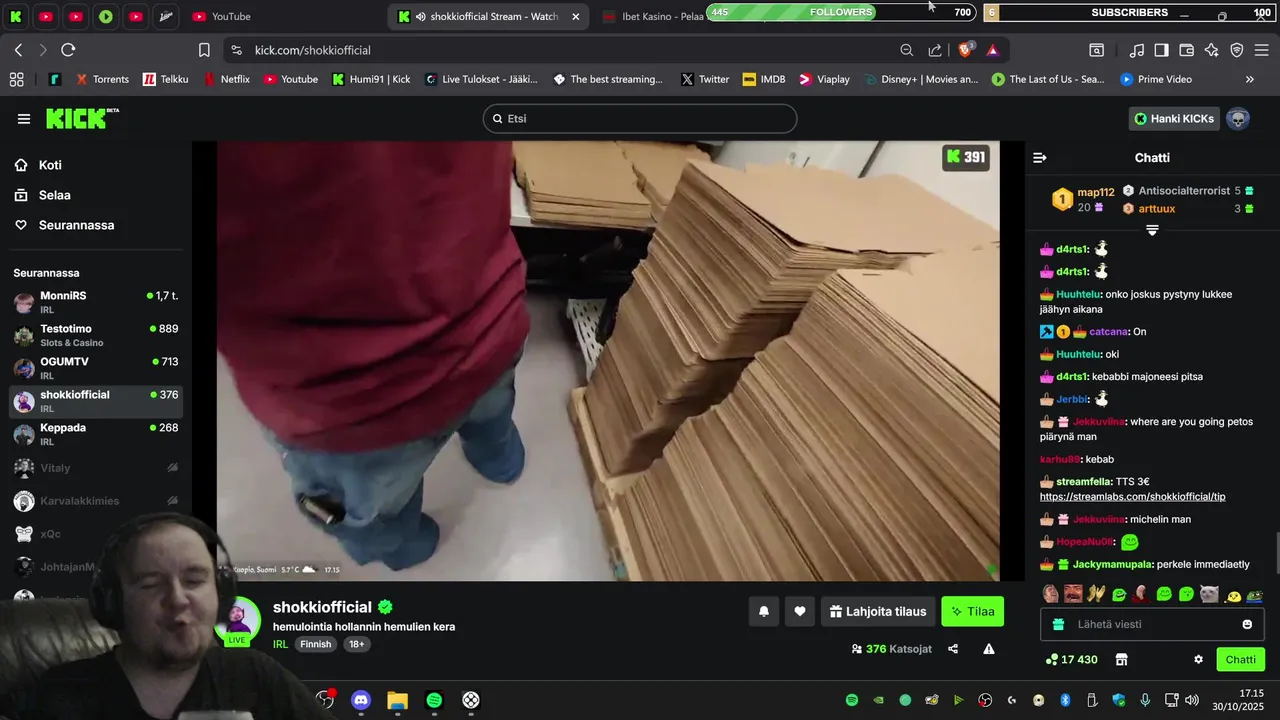This screenshot has height=720, width=1280.
Task: Click the Lahjoita tilaus gift button
Action: pos(878,611)
